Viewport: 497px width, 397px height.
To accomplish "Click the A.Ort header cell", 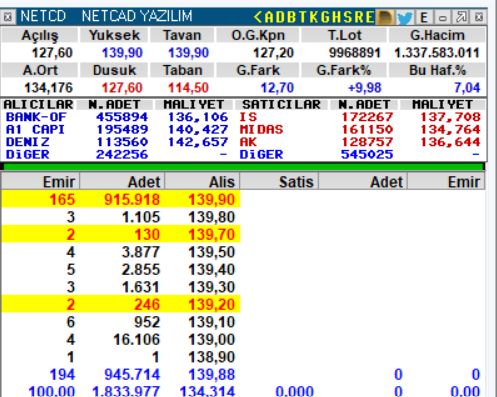I will tap(40, 70).
